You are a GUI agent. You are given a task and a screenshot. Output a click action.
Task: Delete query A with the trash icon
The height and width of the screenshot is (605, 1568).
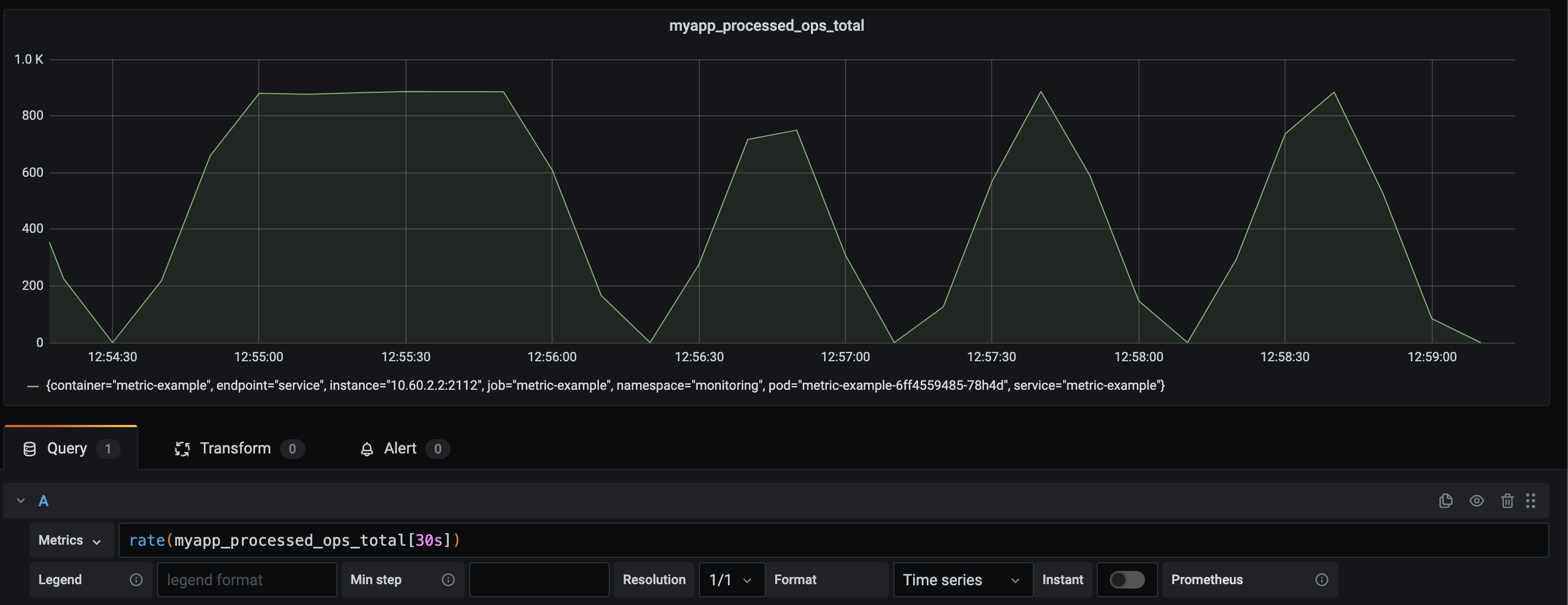1507,501
